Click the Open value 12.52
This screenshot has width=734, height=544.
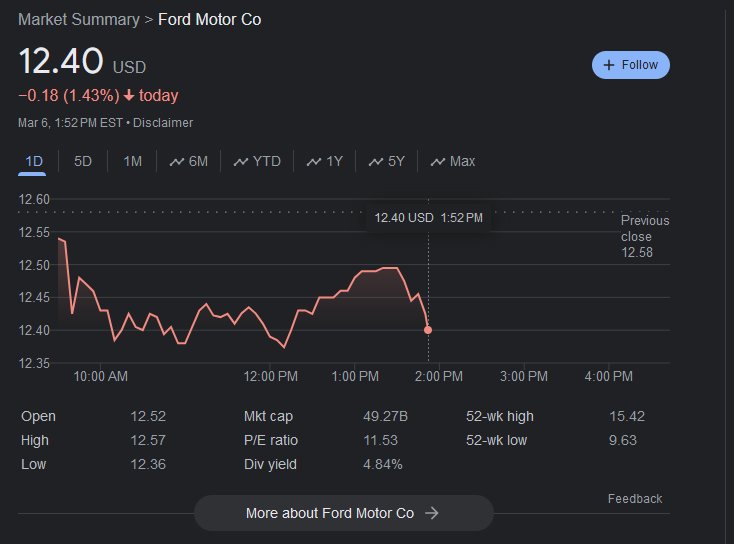tap(148, 416)
